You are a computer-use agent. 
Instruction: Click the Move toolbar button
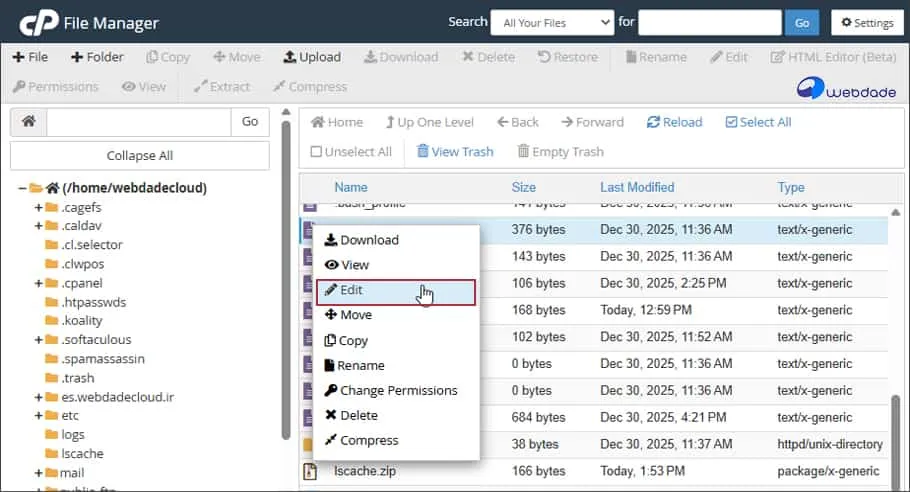click(236, 57)
